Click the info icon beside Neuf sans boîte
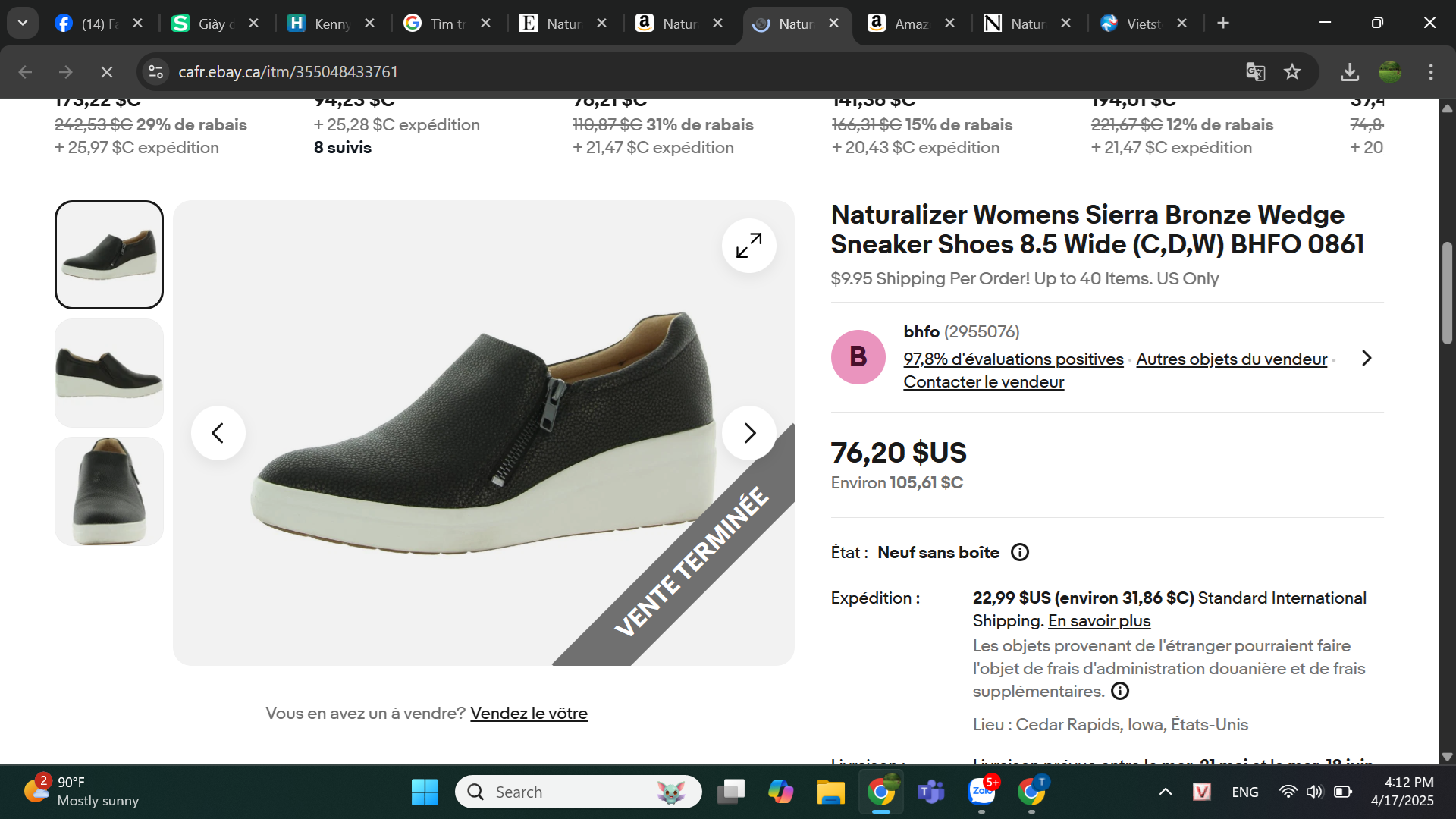Screen dimensions: 1456x819 tap(1020, 553)
